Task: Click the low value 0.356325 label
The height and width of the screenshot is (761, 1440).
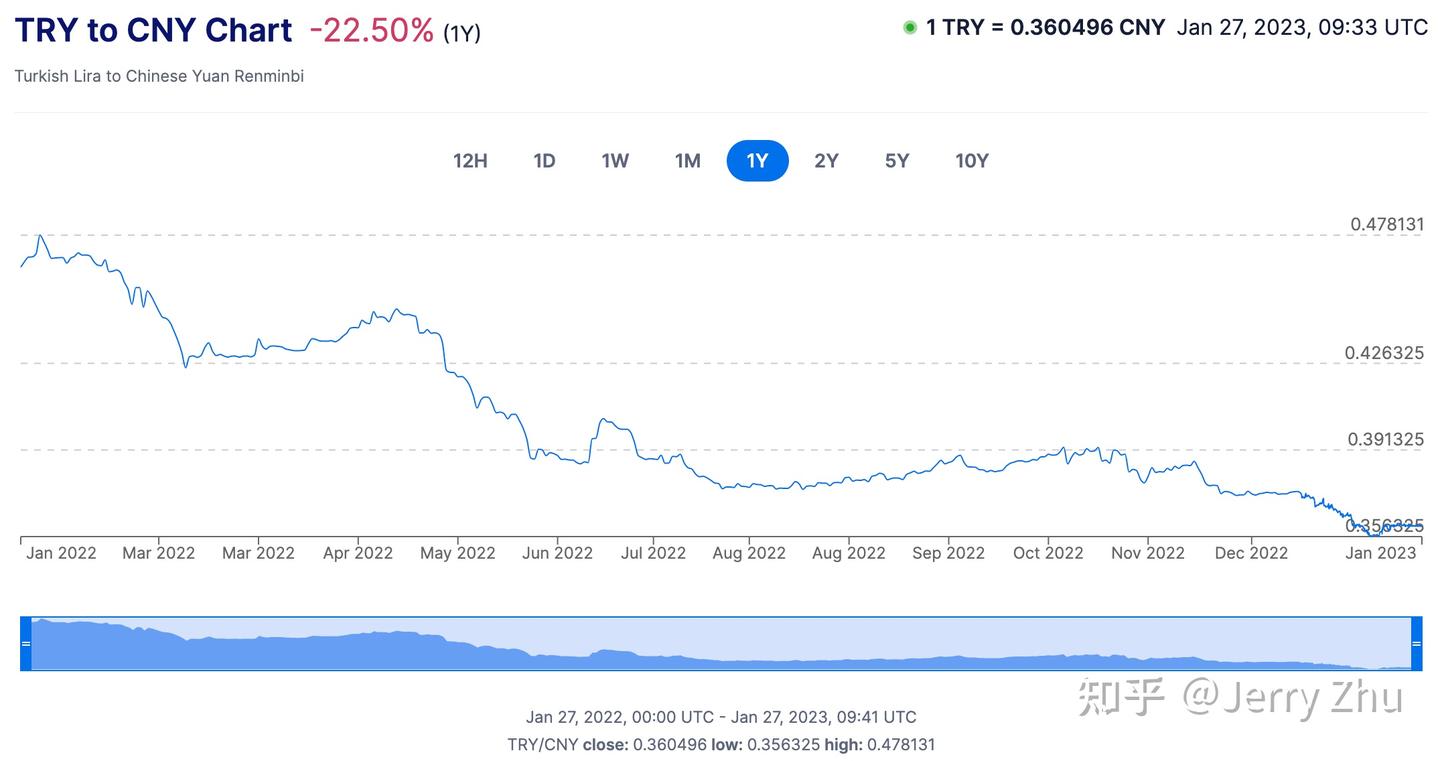Action: [1388, 526]
